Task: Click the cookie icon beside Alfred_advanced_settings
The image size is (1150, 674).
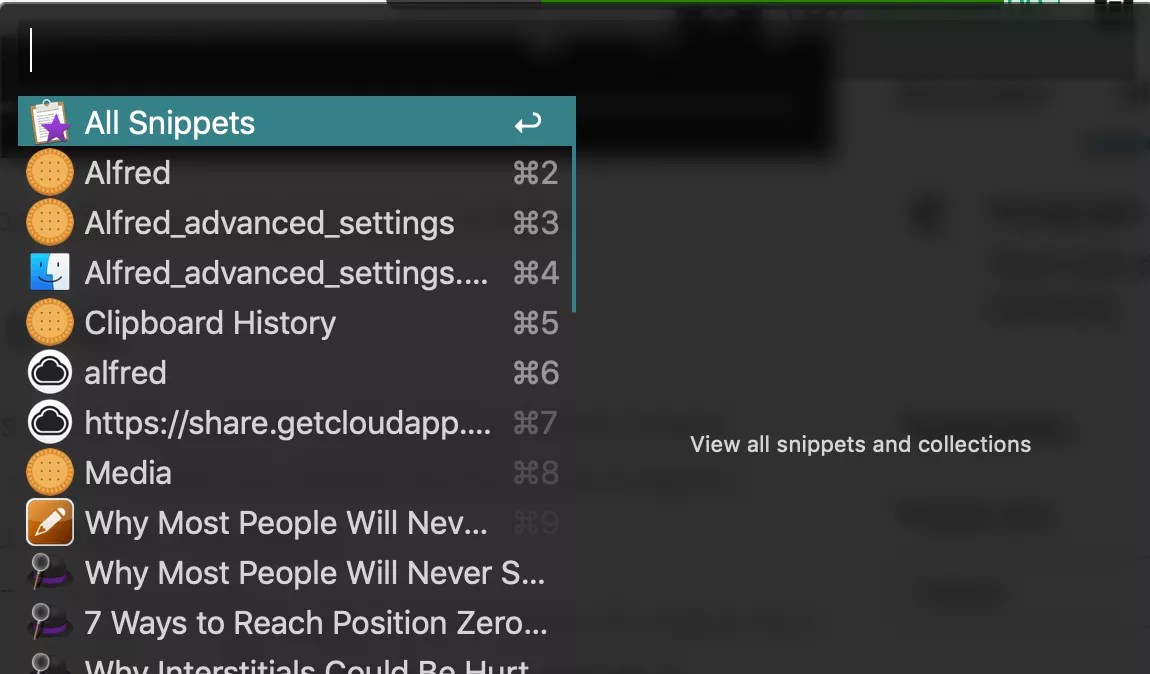Action: [x=50, y=222]
